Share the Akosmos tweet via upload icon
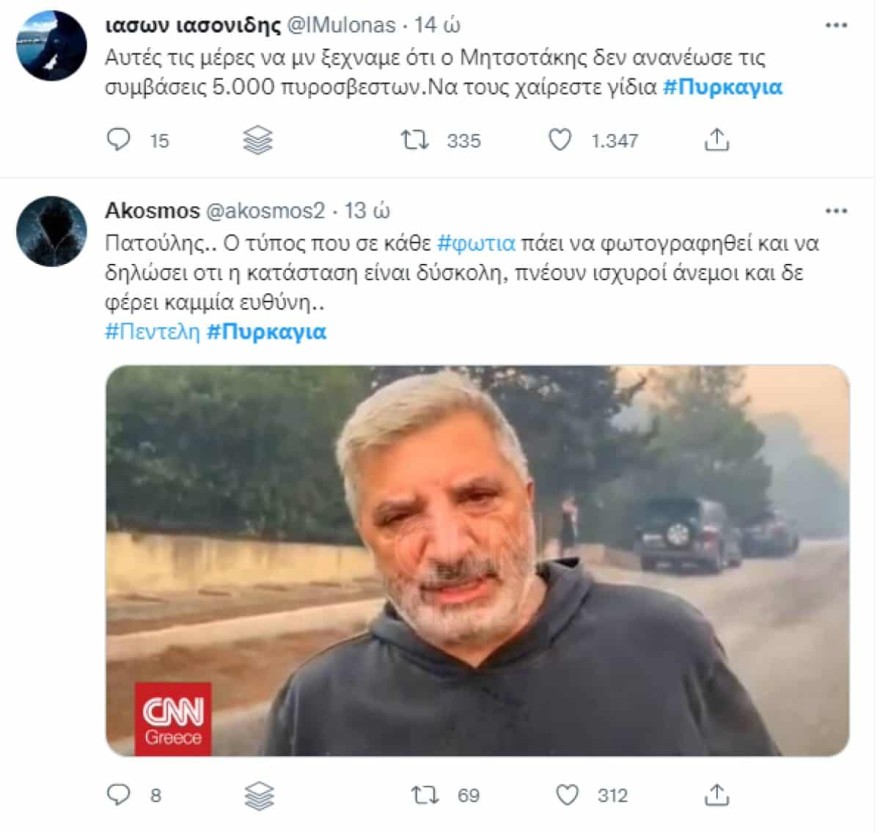Image resolution: width=880 pixels, height=833 pixels. [x=717, y=795]
